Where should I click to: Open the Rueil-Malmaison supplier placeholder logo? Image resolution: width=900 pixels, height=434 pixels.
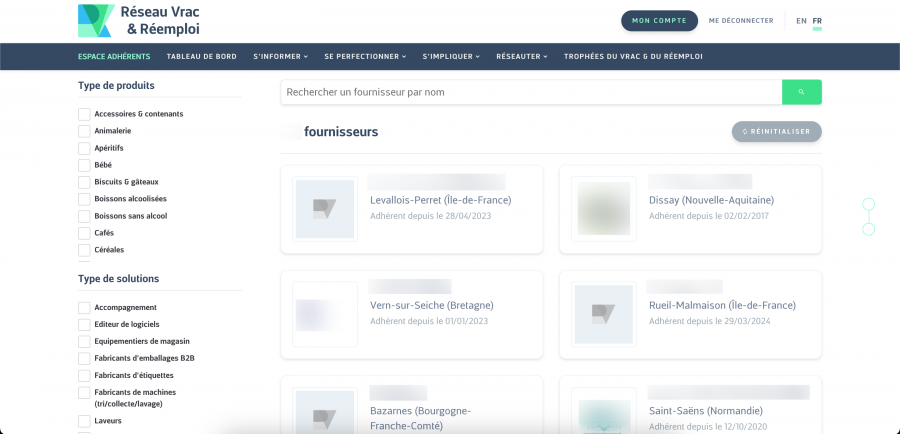pyautogui.click(x=604, y=314)
